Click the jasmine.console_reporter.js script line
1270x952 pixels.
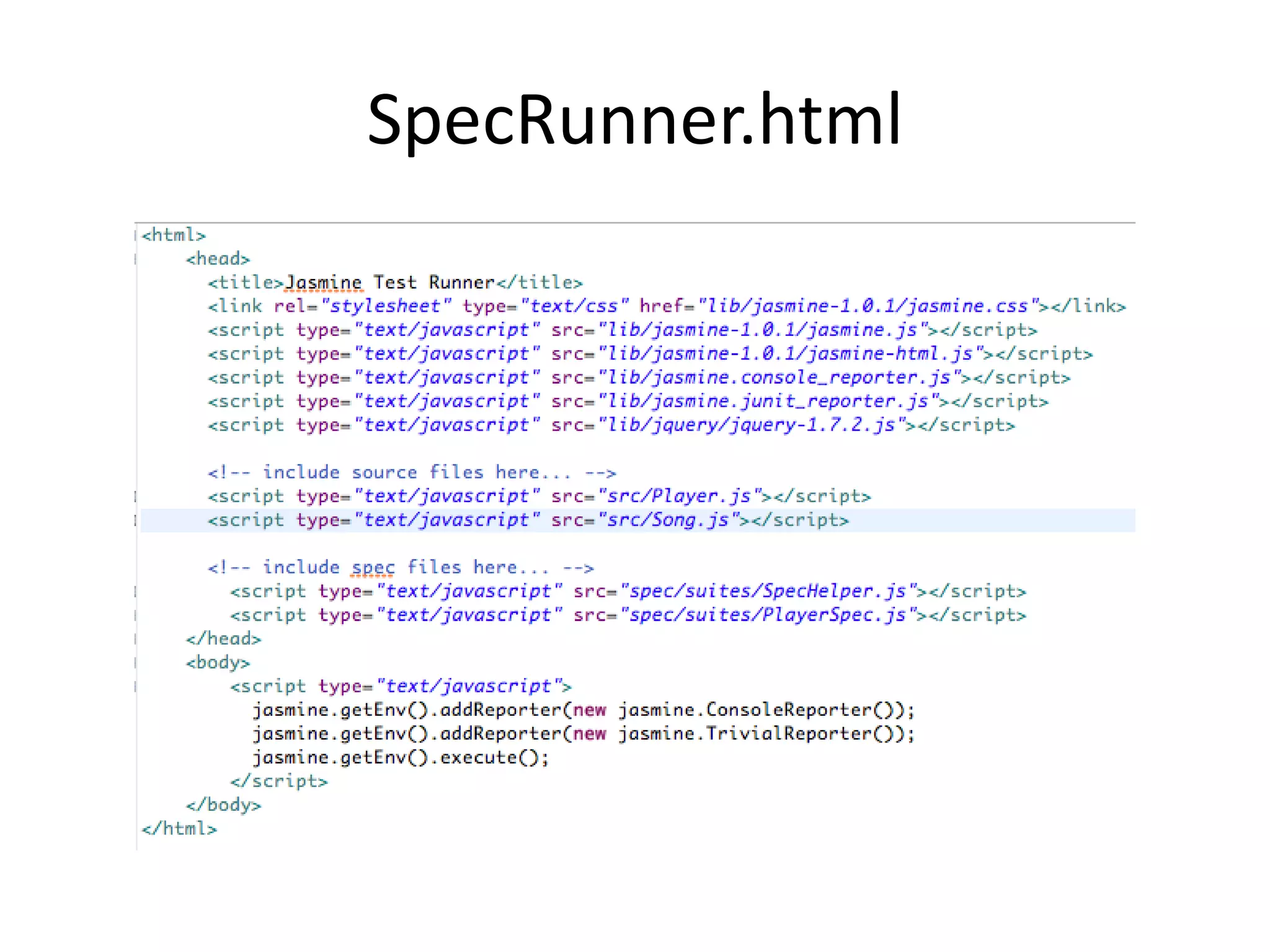click(639, 377)
